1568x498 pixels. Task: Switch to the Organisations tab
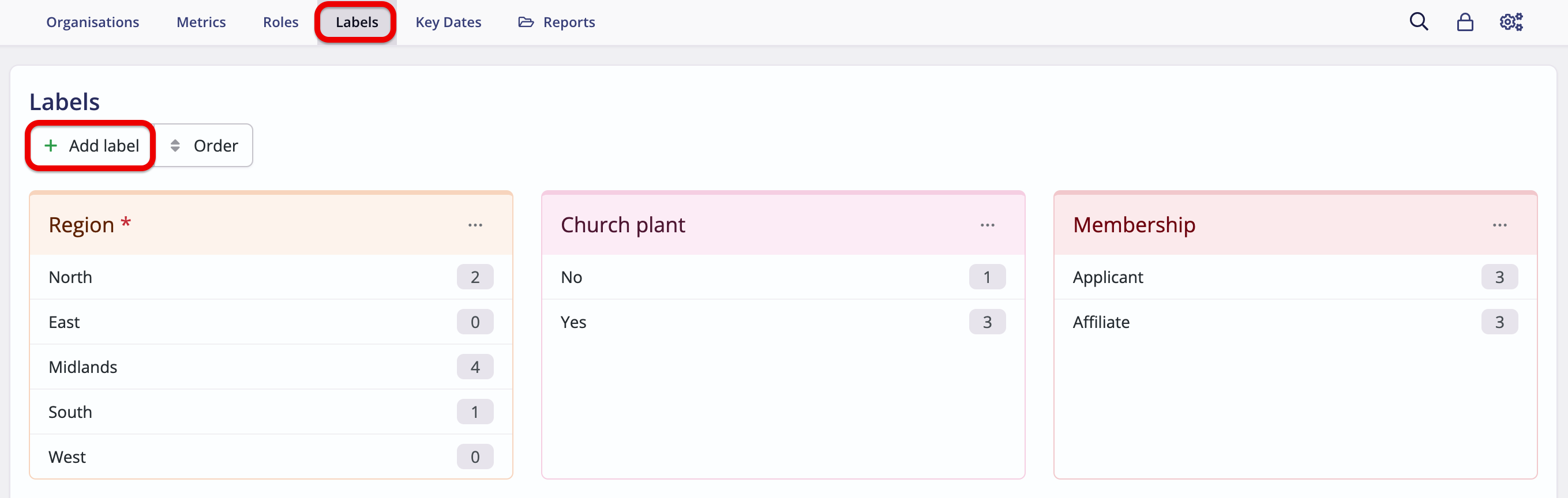click(92, 22)
